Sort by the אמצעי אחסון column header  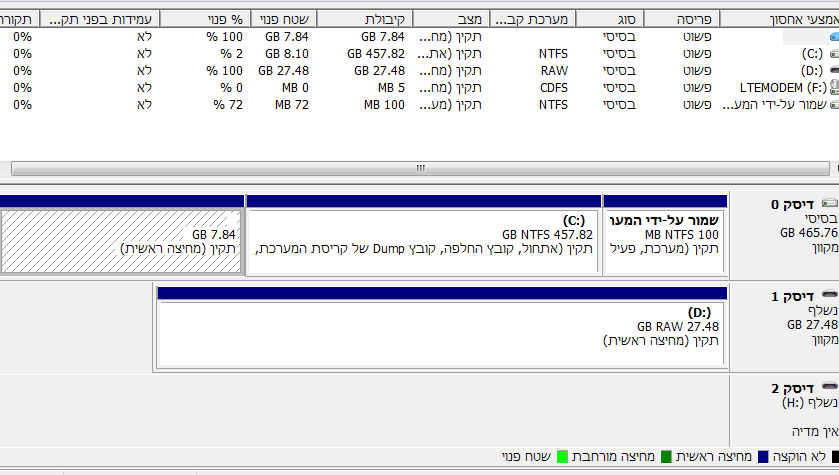click(780, 20)
